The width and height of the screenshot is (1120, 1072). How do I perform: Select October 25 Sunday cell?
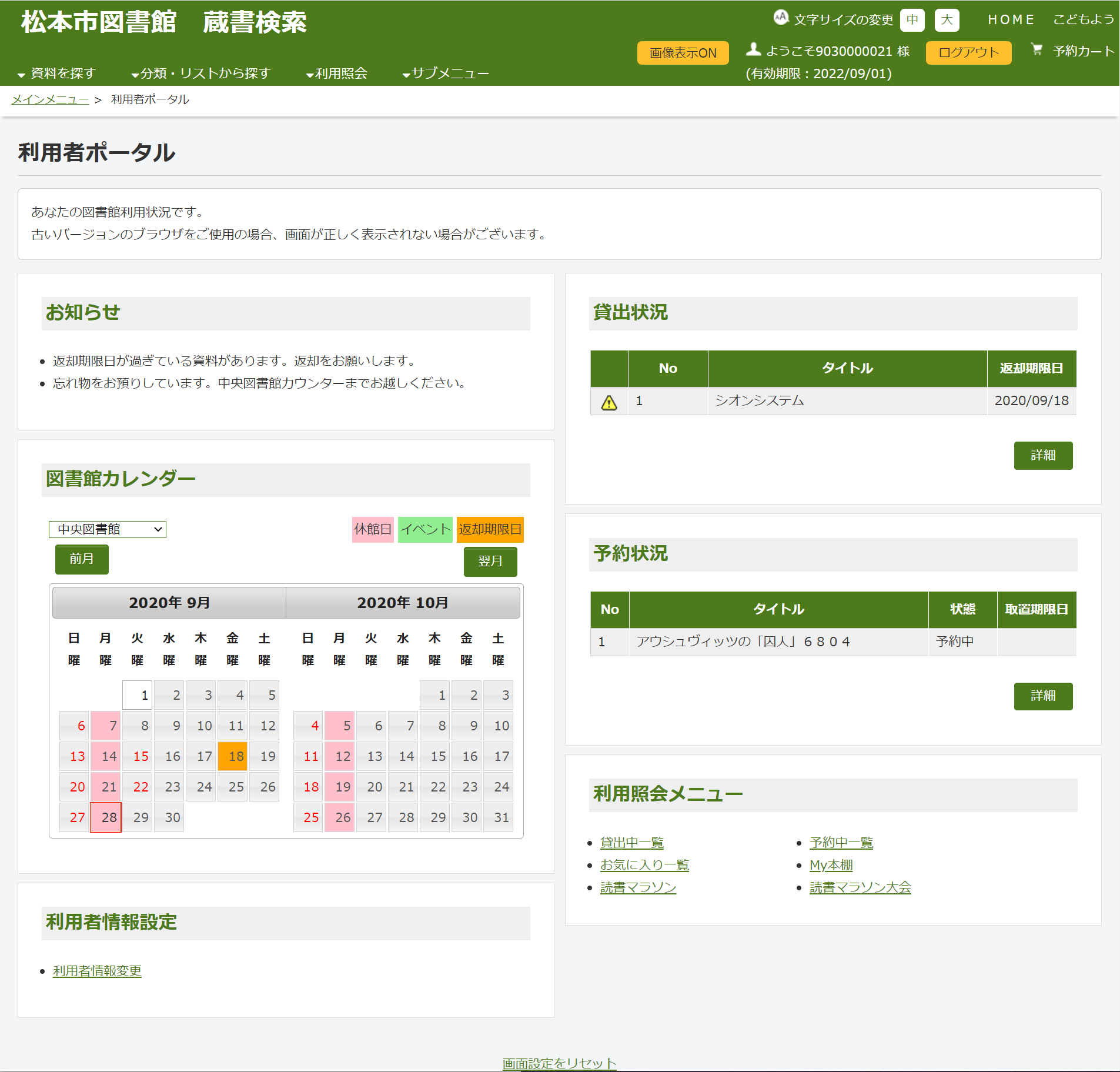(308, 817)
